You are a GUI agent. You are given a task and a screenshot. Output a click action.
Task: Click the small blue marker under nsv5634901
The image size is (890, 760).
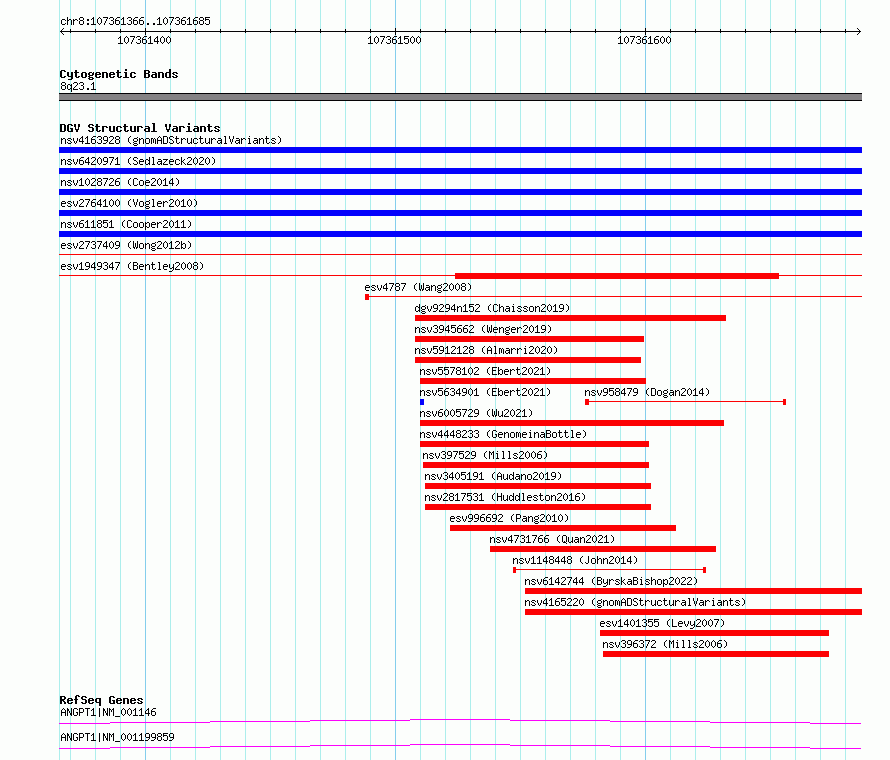pos(422,402)
